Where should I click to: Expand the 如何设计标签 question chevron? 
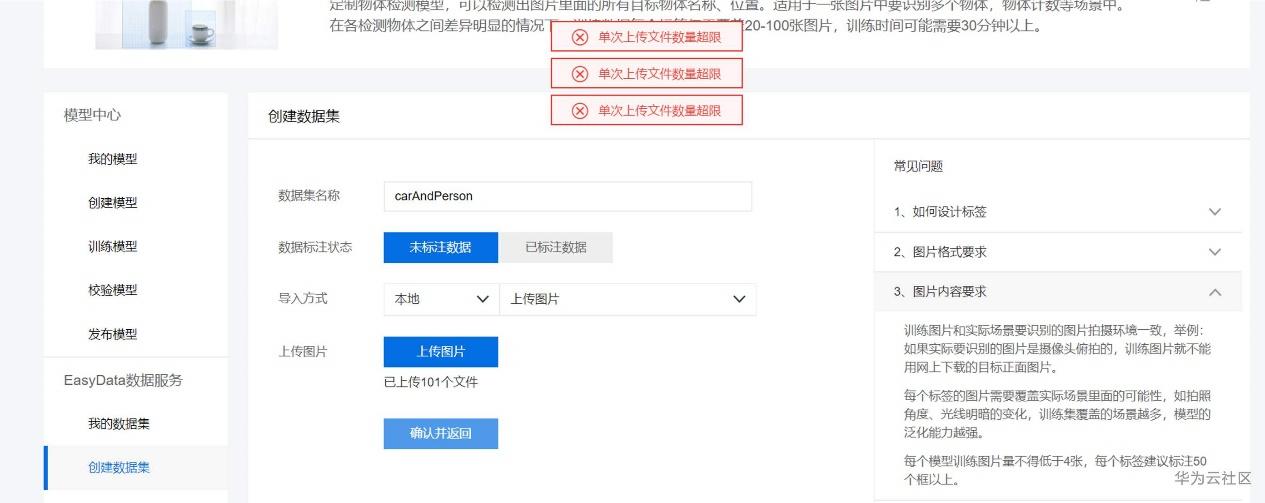coord(1215,212)
